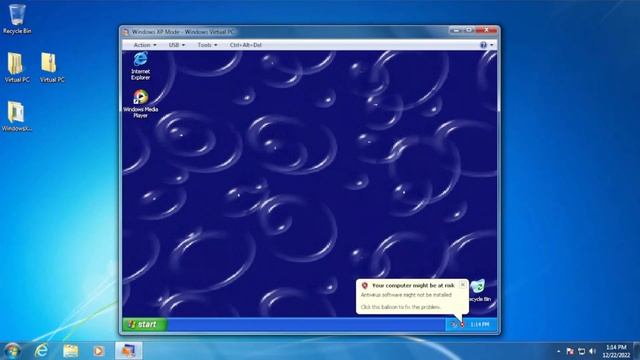Open Windows Media Player from taskbar

[x=98, y=351]
